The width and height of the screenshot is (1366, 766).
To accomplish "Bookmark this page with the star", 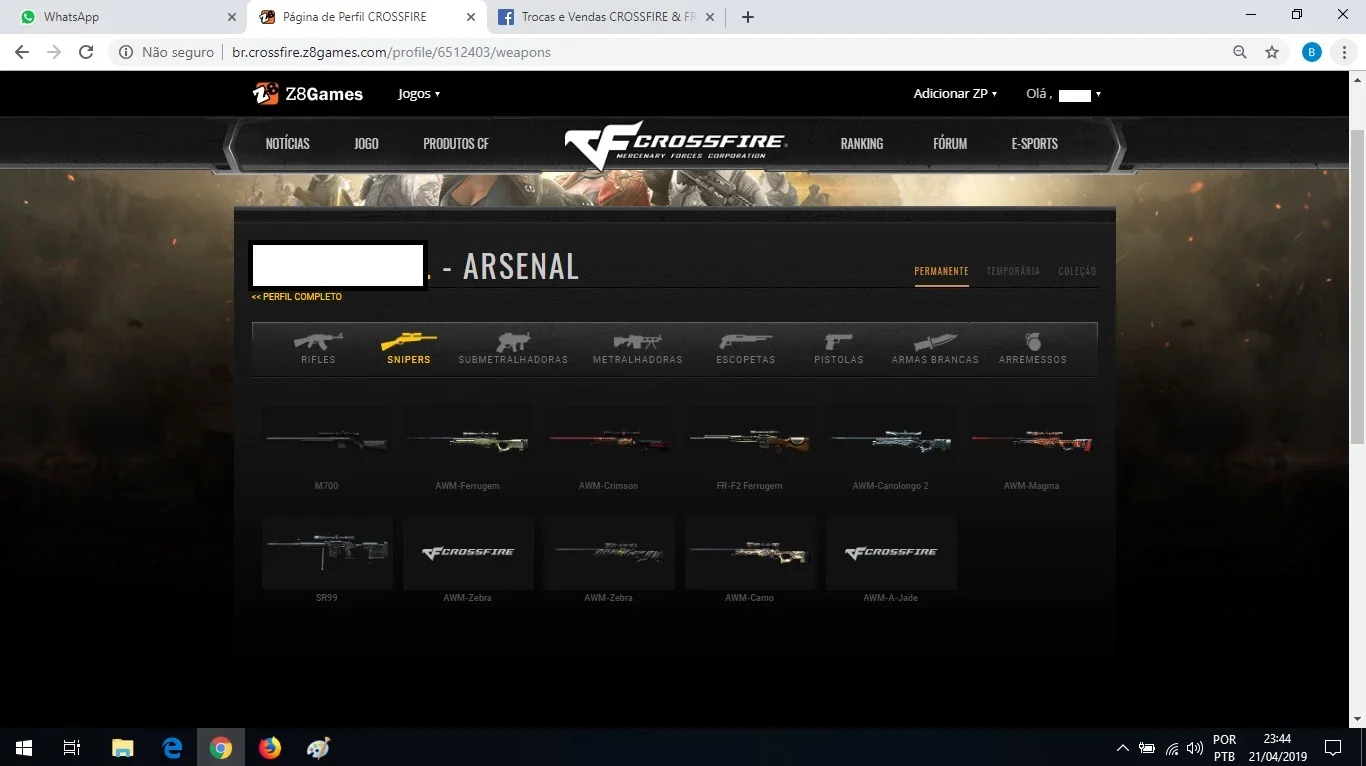I will coord(1272,52).
